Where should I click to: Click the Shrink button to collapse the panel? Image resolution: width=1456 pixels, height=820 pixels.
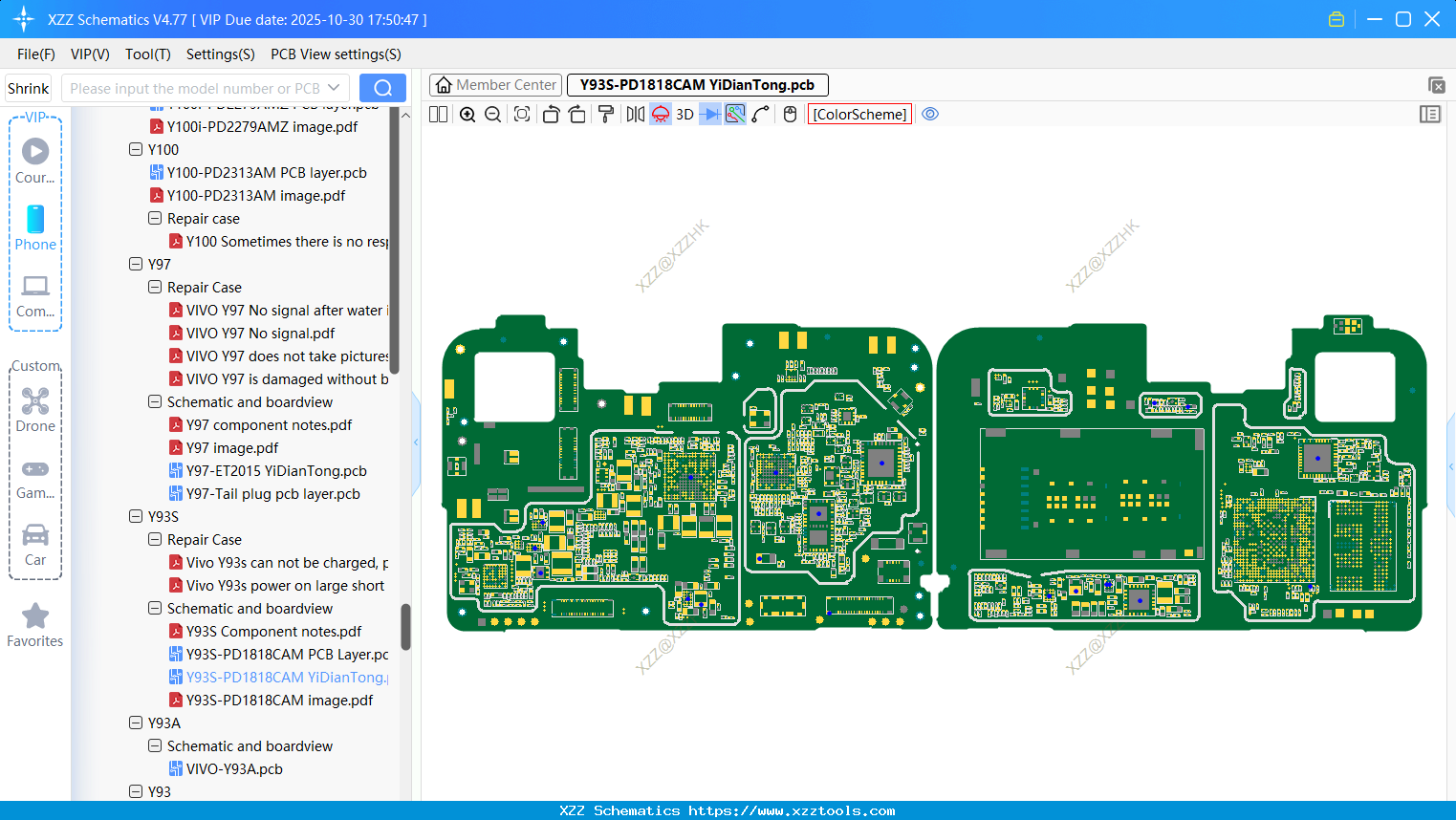point(27,87)
